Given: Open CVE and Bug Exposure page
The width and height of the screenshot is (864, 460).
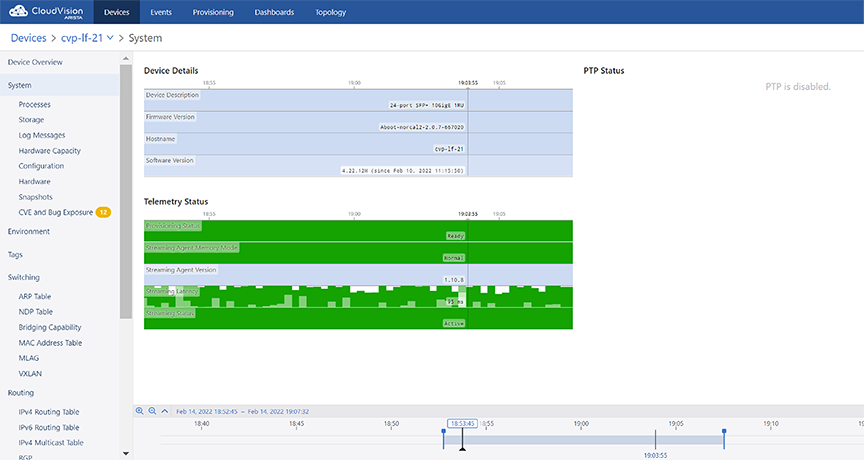Looking at the screenshot, I should (x=56, y=212).
